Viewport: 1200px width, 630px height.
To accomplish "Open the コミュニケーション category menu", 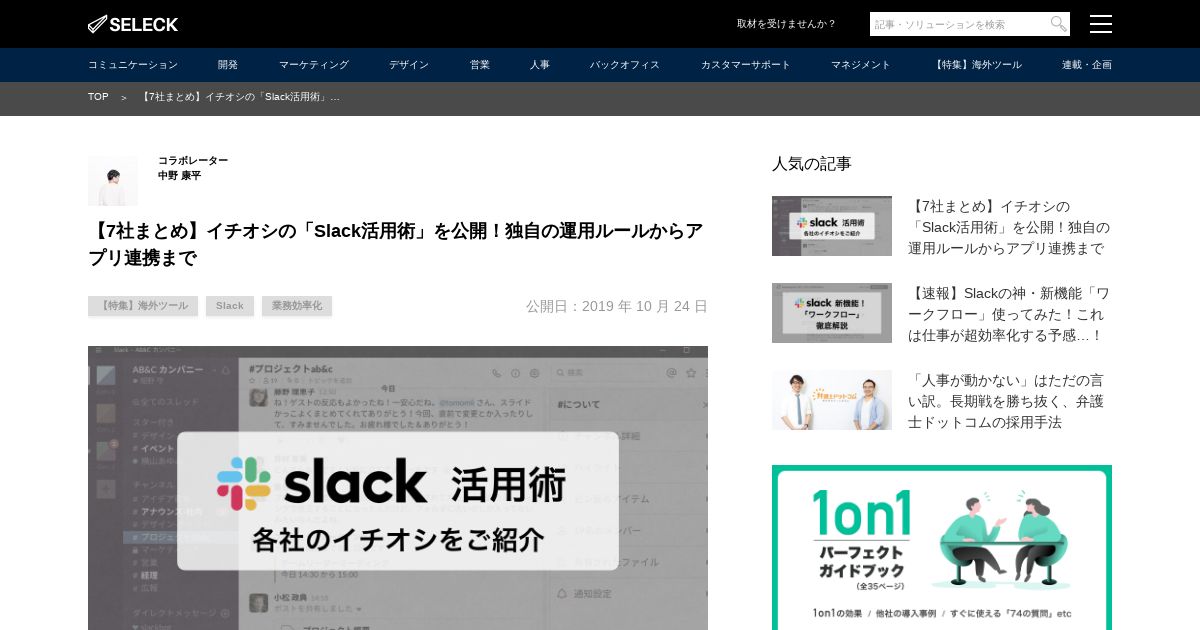I will pos(133,65).
